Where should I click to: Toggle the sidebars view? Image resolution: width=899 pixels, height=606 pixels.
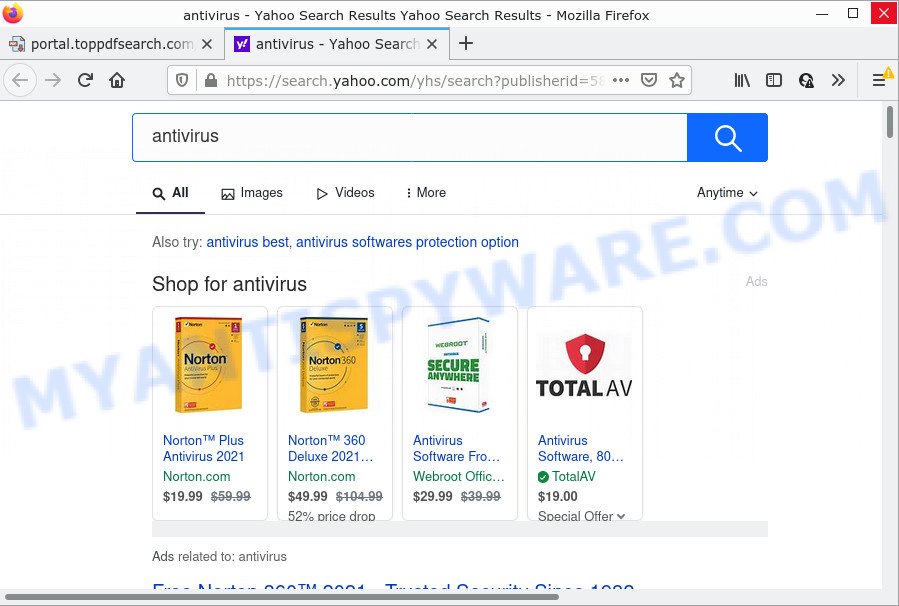click(773, 80)
